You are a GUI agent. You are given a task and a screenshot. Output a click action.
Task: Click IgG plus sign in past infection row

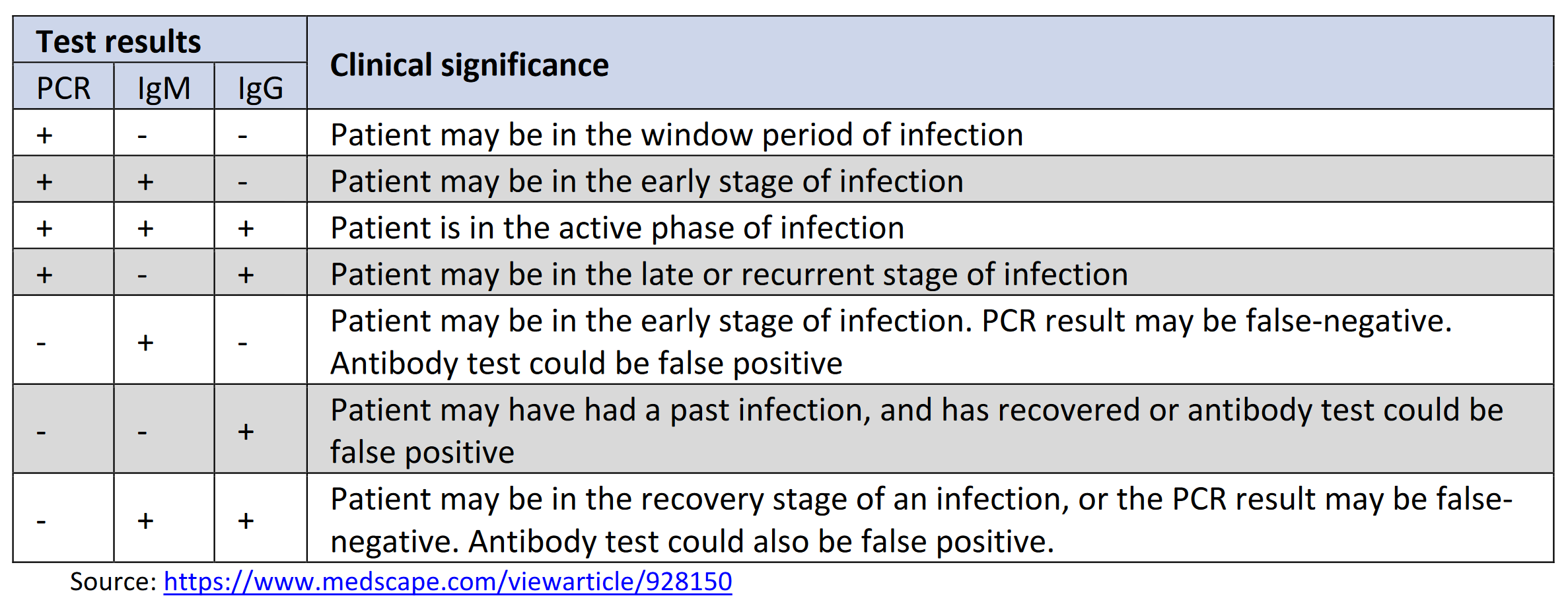point(246,432)
